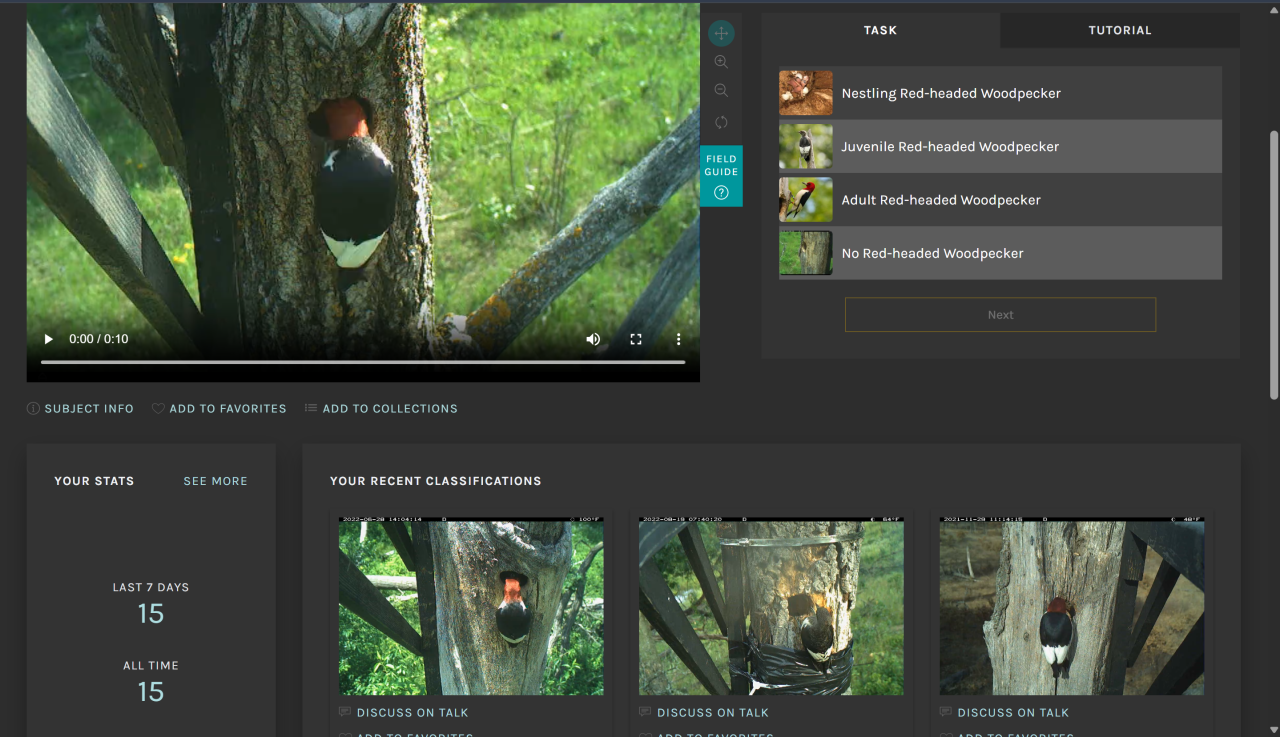
Task: Switch to the Tutorial tab
Action: click(x=1120, y=30)
